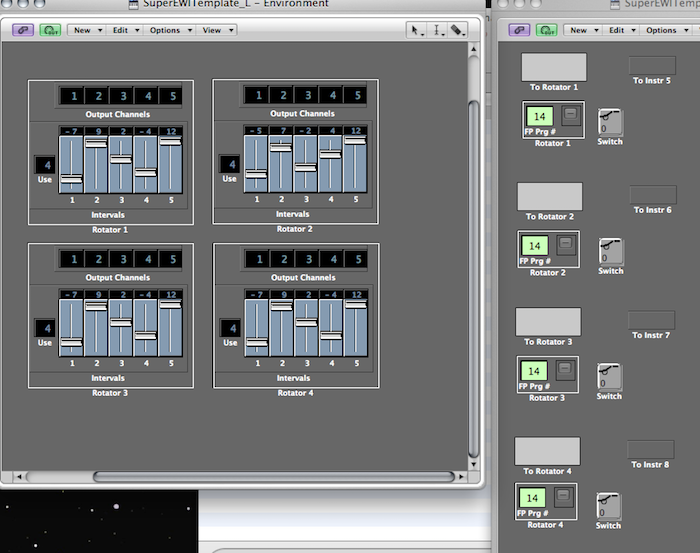Viewport: 700px width, 553px height.
Task: Select the Text tool
Action: coord(438,30)
